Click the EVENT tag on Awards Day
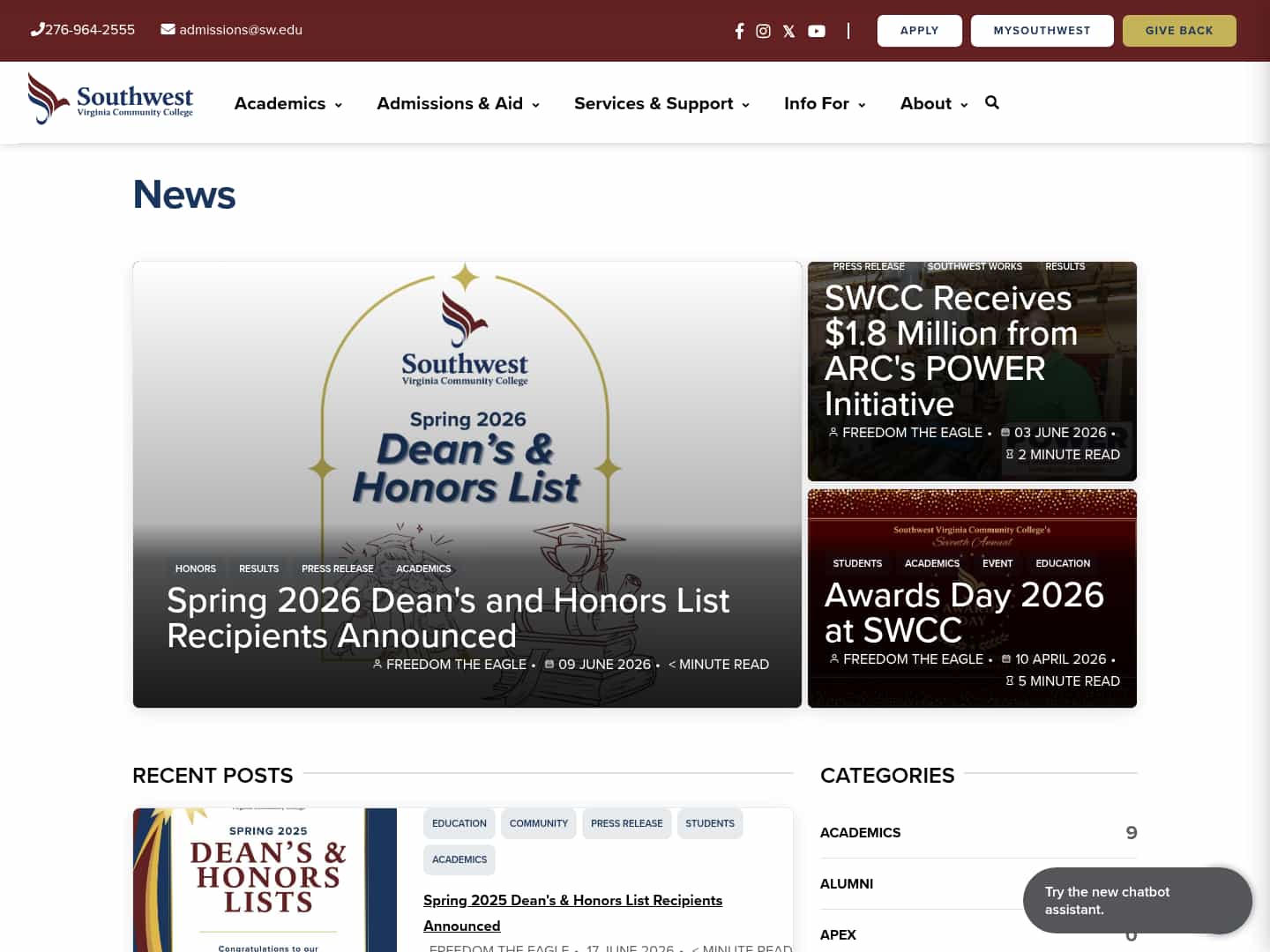The width and height of the screenshot is (1270, 952). (x=997, y=563)
